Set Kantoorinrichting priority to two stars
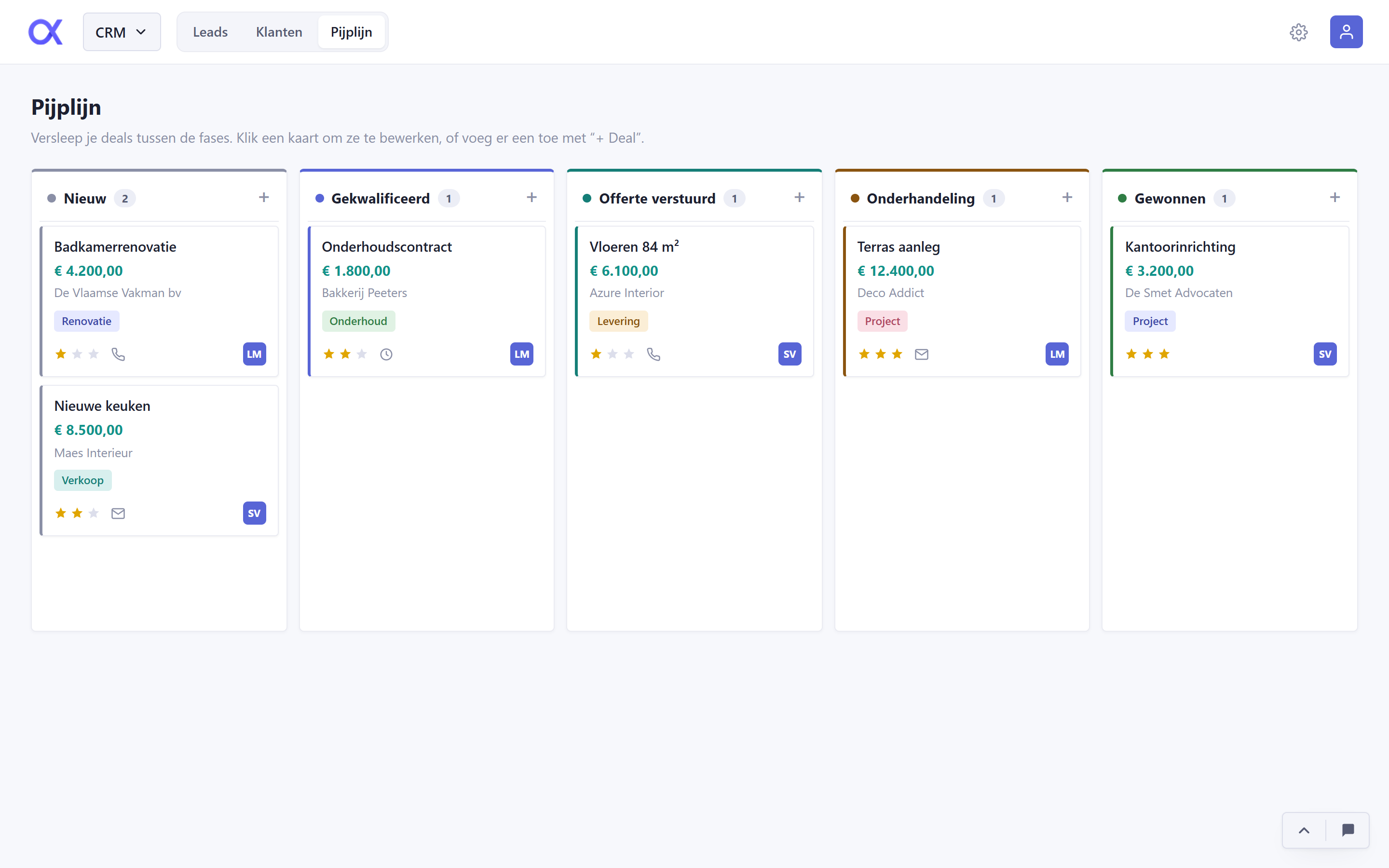The image size is (1389, 868). coord(1148,354)
